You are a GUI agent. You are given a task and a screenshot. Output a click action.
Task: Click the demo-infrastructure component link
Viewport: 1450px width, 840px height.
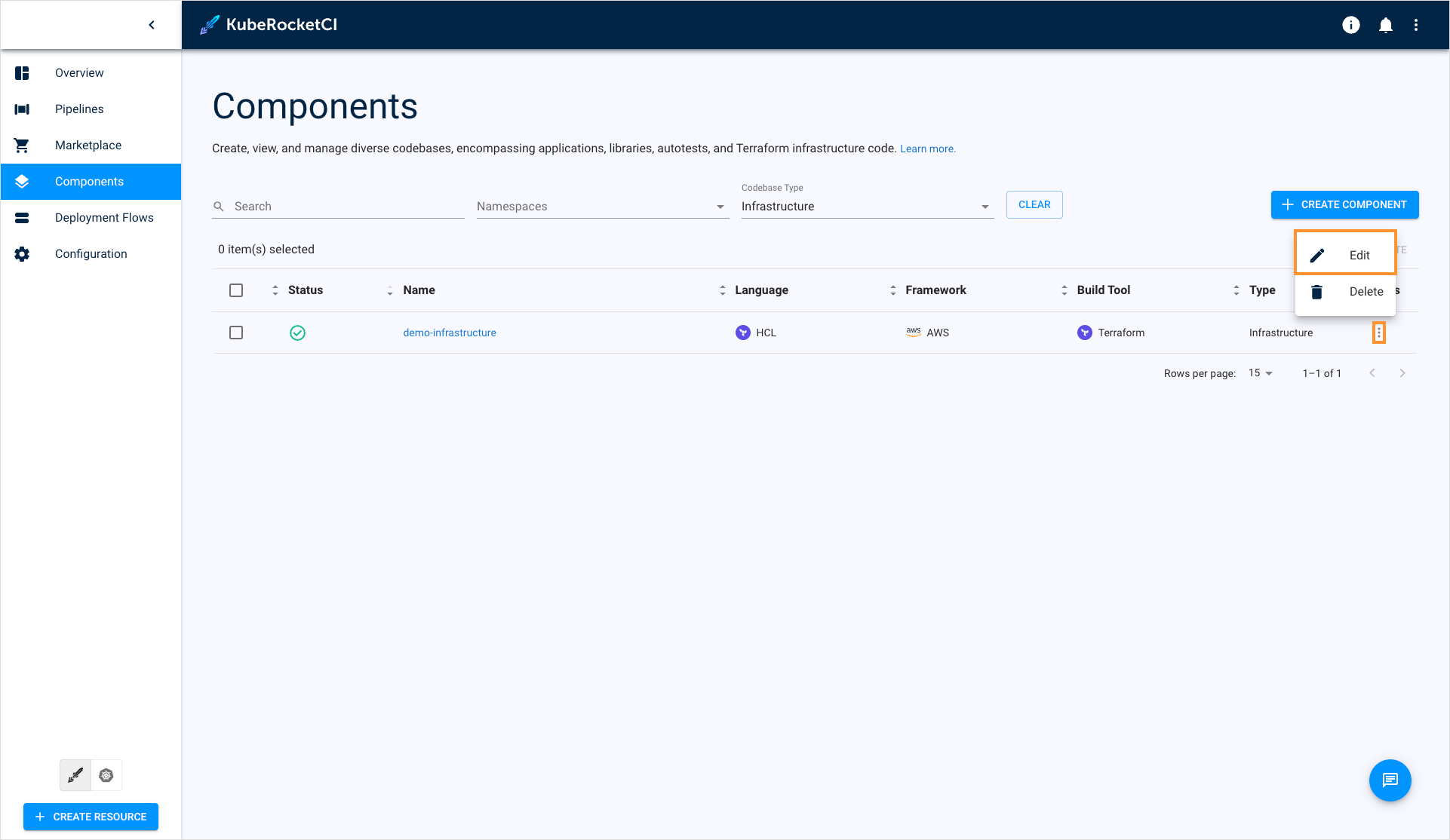click(449, 332)
